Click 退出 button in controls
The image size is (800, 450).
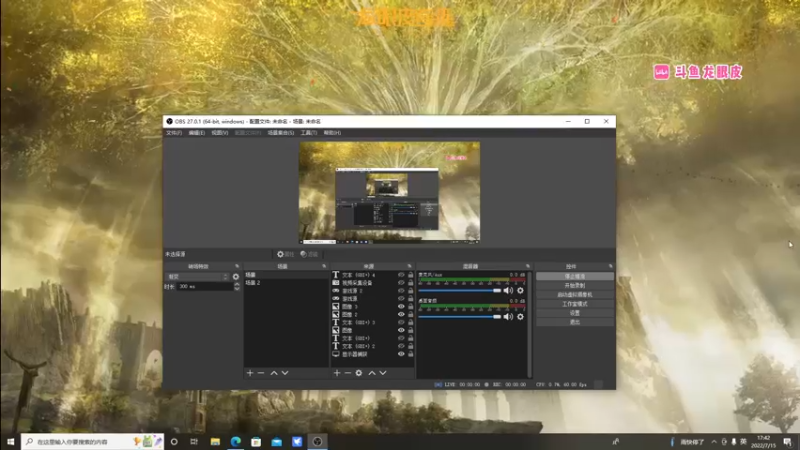point(575,322)
